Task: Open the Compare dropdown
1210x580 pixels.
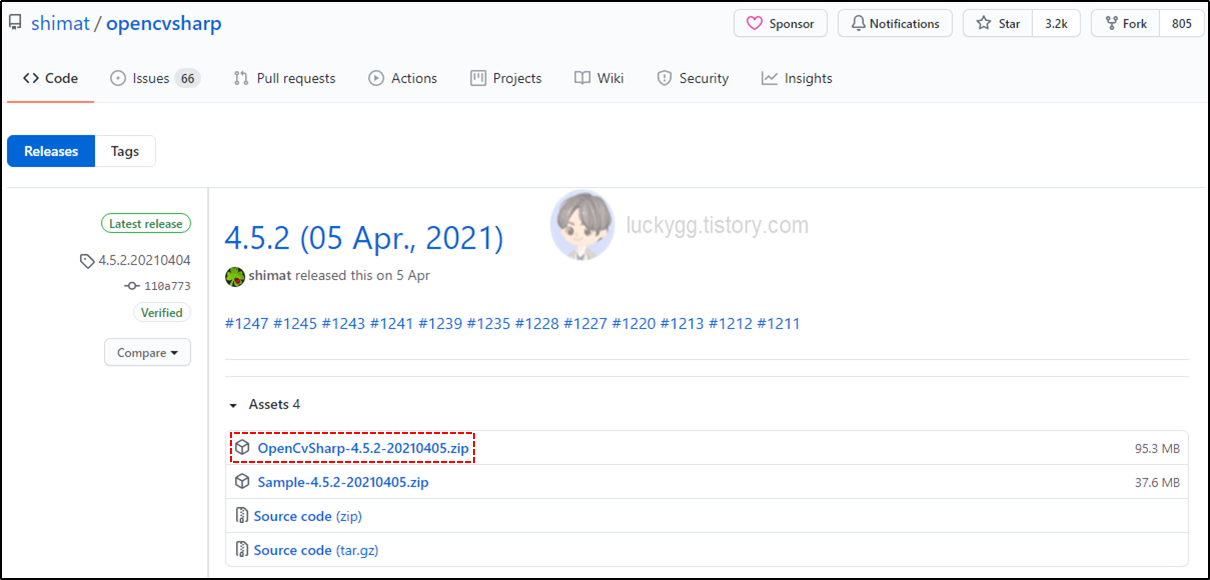Action: (147, 352)
